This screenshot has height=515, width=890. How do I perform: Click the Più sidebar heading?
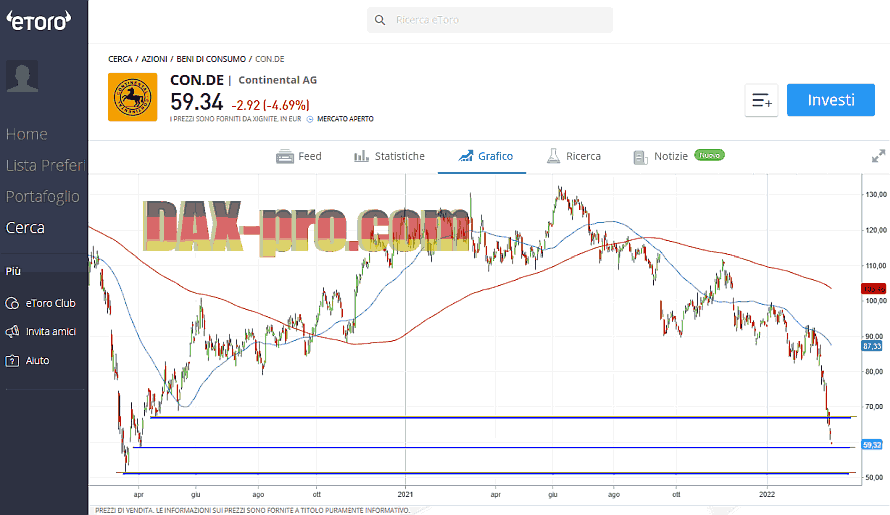(13, 271)
